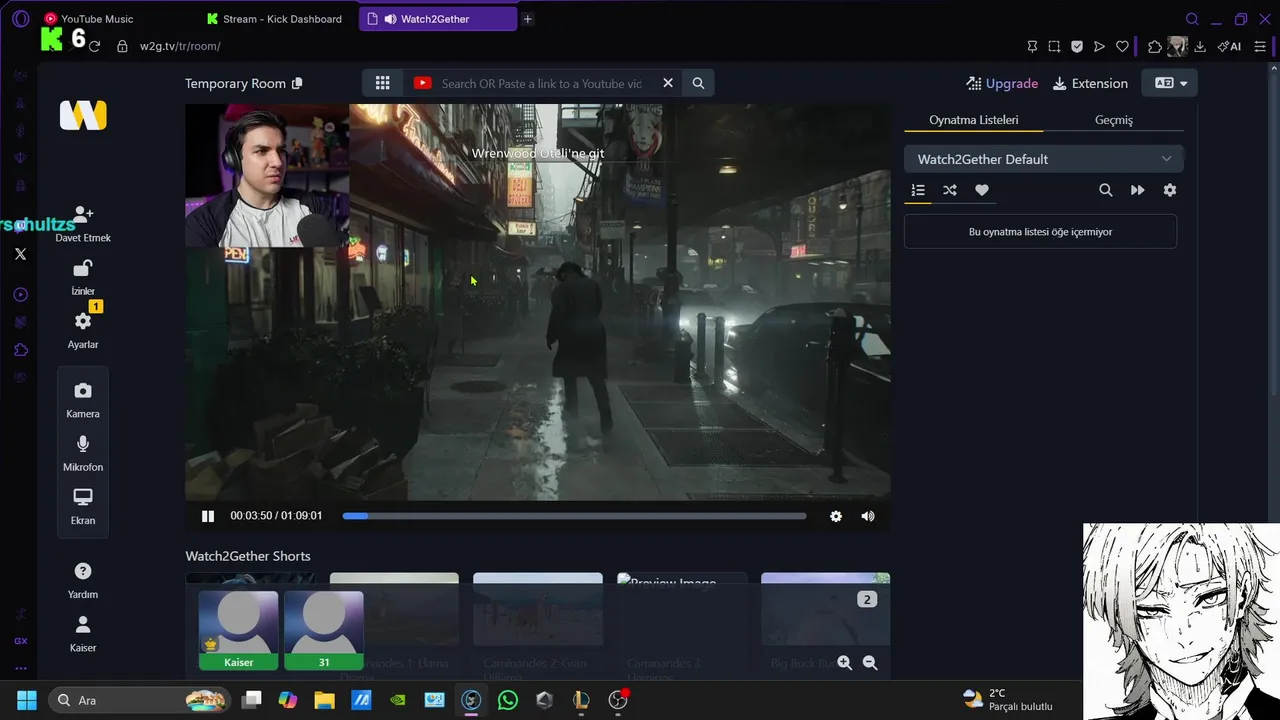This screenshot has width=1280, height=720.
Task: Open the browser privacy shield icon
Action: point(1077,46)
